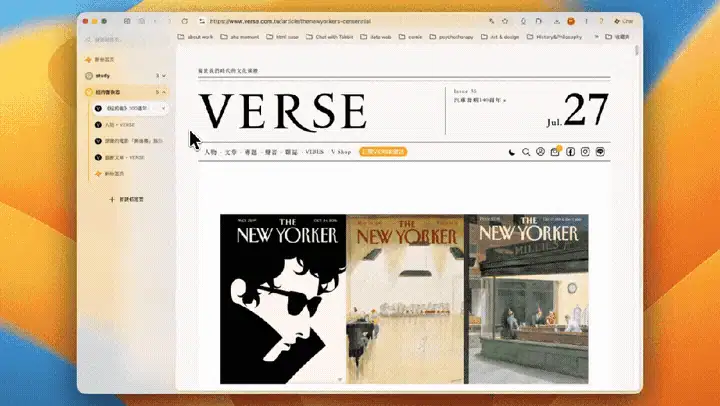
Task: Open the 'Chat with Tabbit' bookmark folder
Action: pos(330,37)
